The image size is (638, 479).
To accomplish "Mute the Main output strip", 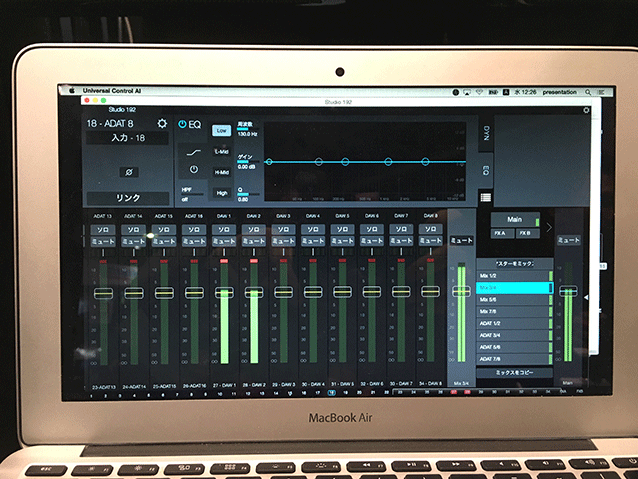I will point(568,240).
